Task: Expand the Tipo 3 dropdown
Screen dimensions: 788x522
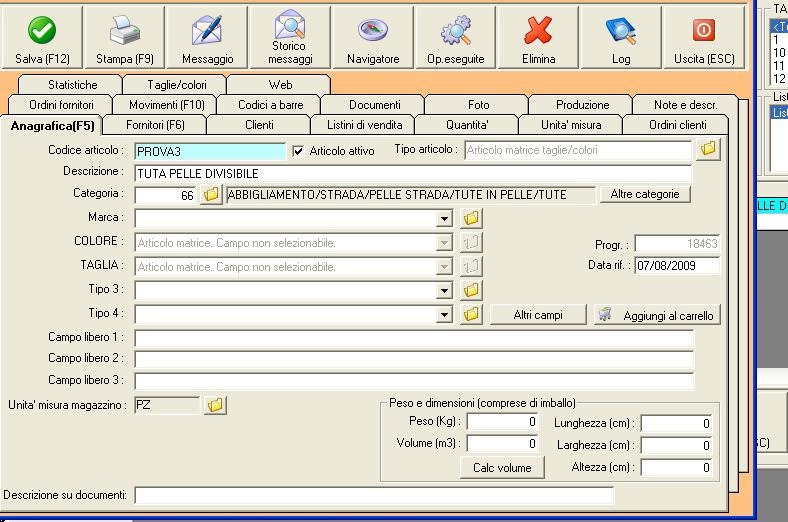Action: pos(444,290)
